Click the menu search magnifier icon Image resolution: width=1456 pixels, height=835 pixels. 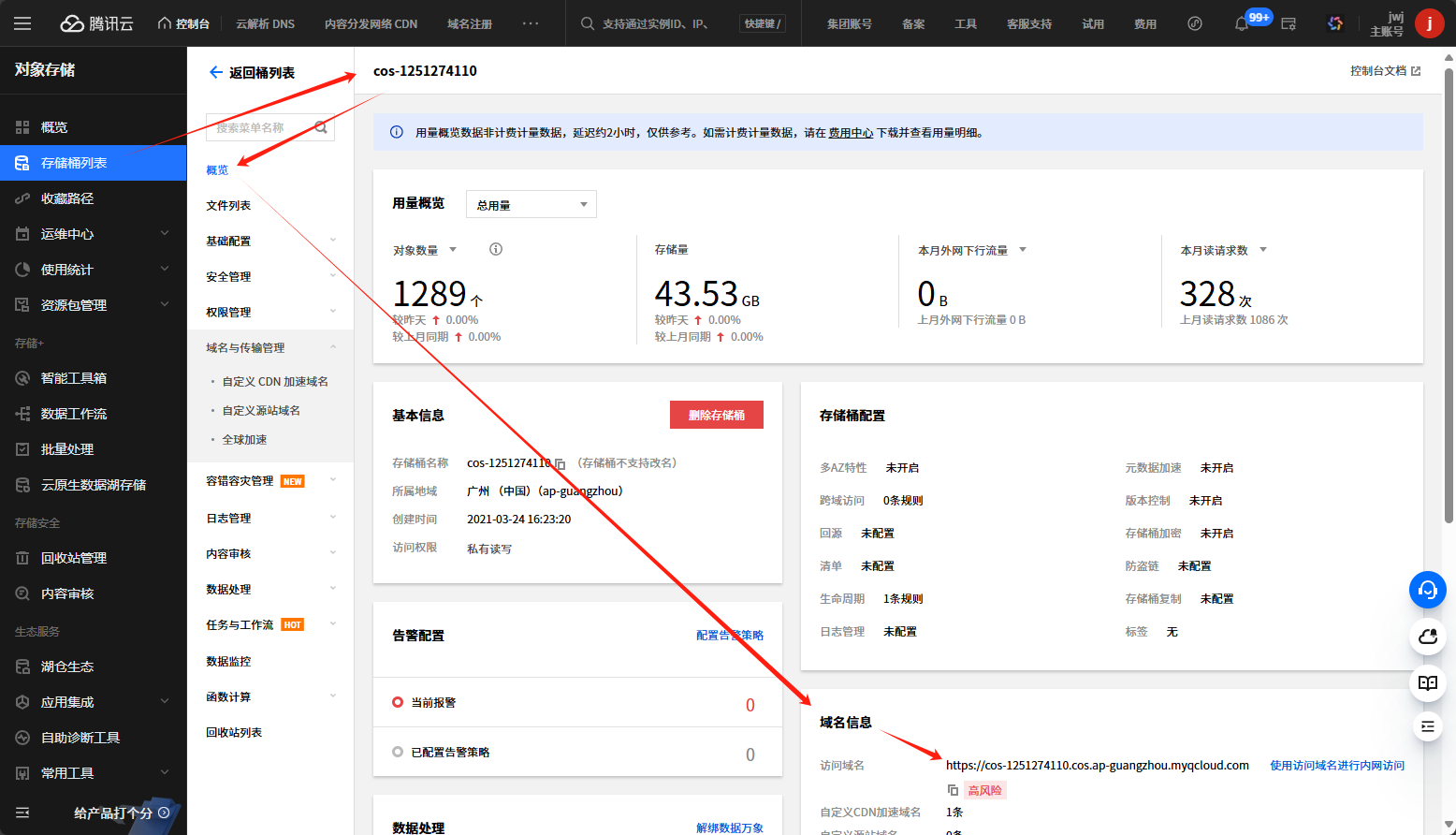click(321, 127)
